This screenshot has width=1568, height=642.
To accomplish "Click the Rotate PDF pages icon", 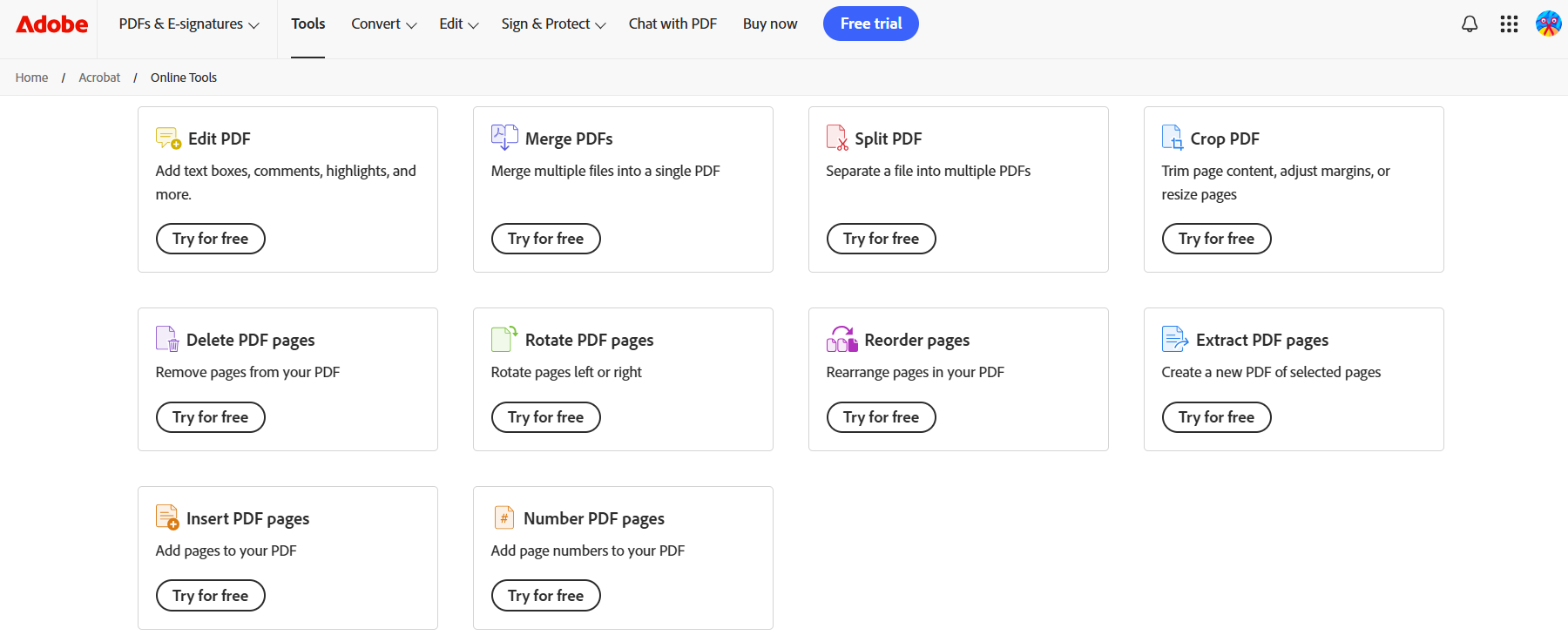I will pos(504,338).
